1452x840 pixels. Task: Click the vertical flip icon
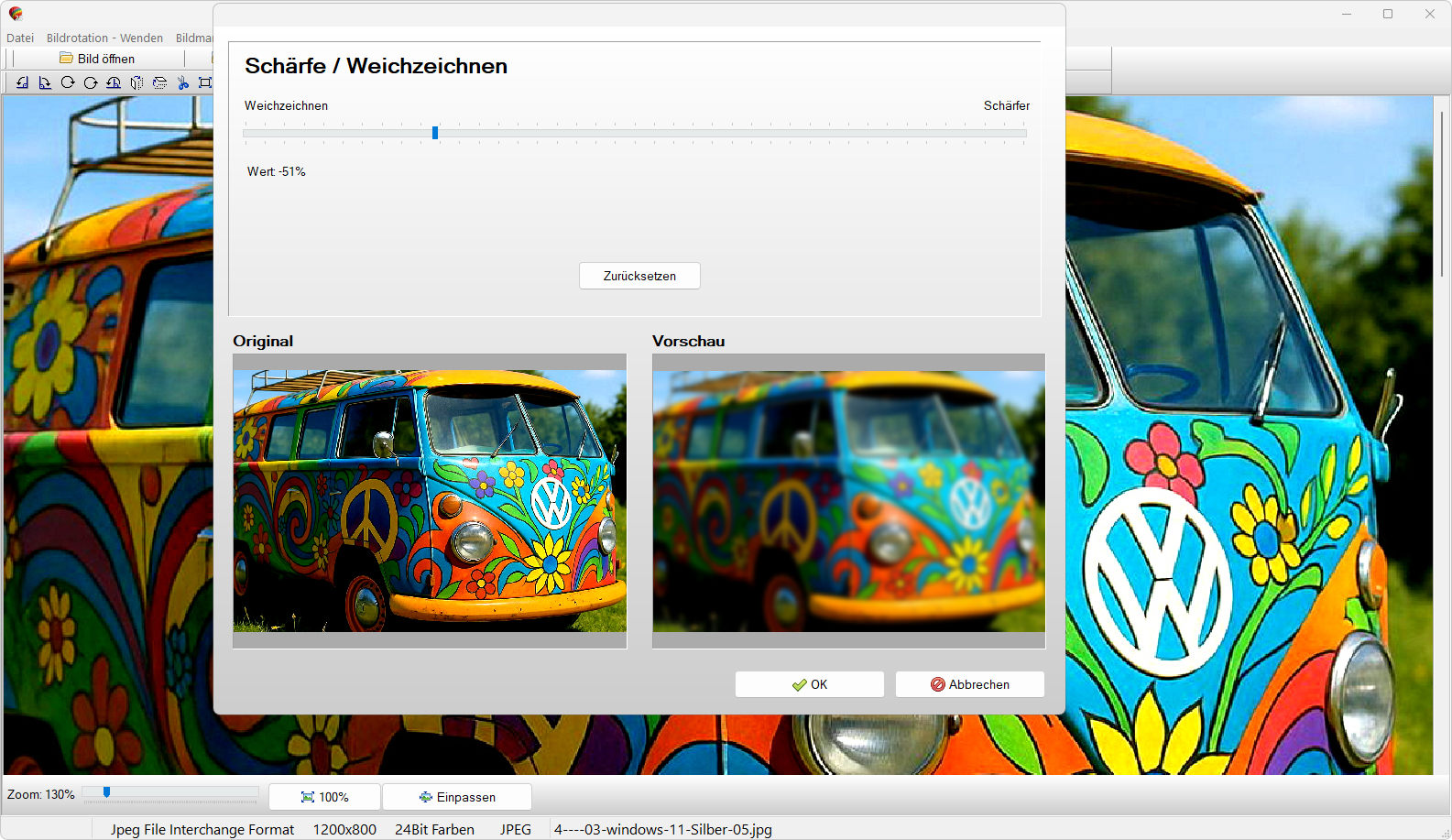[x=159, y=82]
